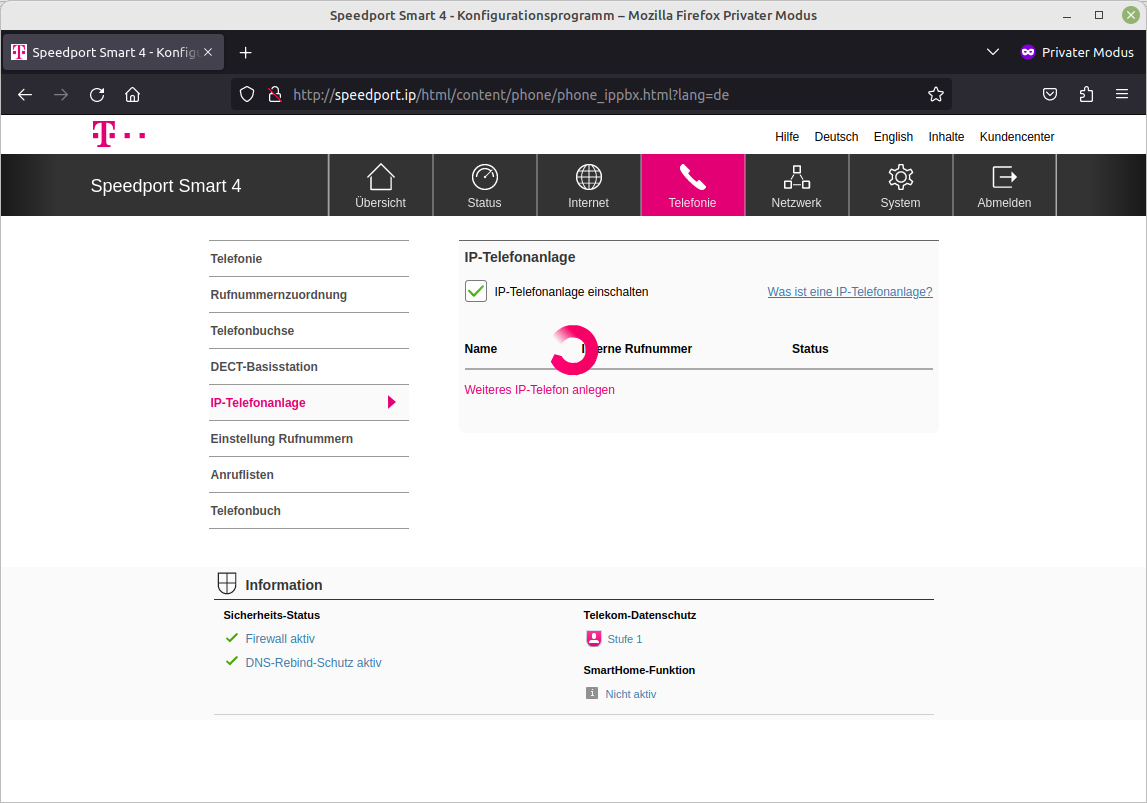Open Was ist eine IP-Telefonanlage? help link
The image size is (1147, 803).
tap(850, 292)
